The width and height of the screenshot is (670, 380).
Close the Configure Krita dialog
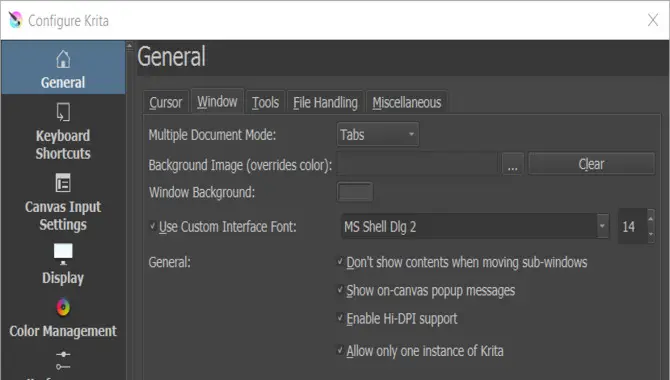652,20
